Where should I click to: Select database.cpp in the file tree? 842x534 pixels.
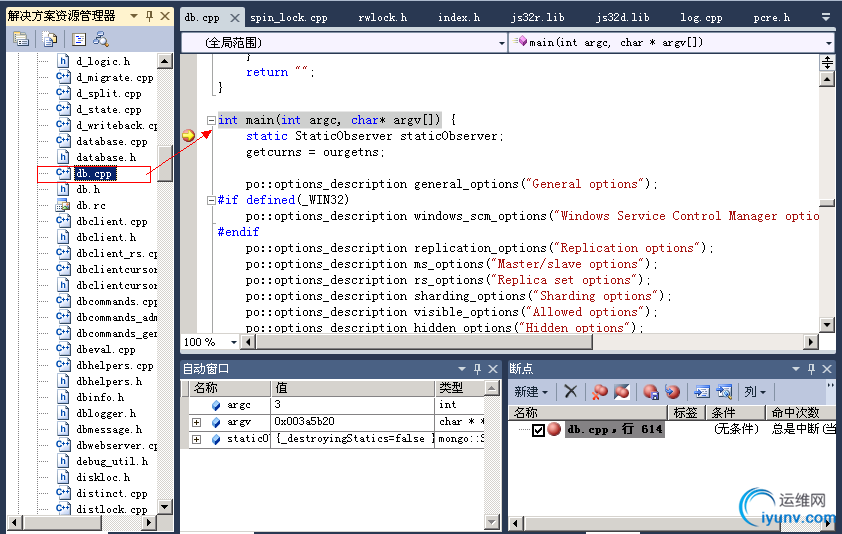pyautogui.click(x=111, y=142)
